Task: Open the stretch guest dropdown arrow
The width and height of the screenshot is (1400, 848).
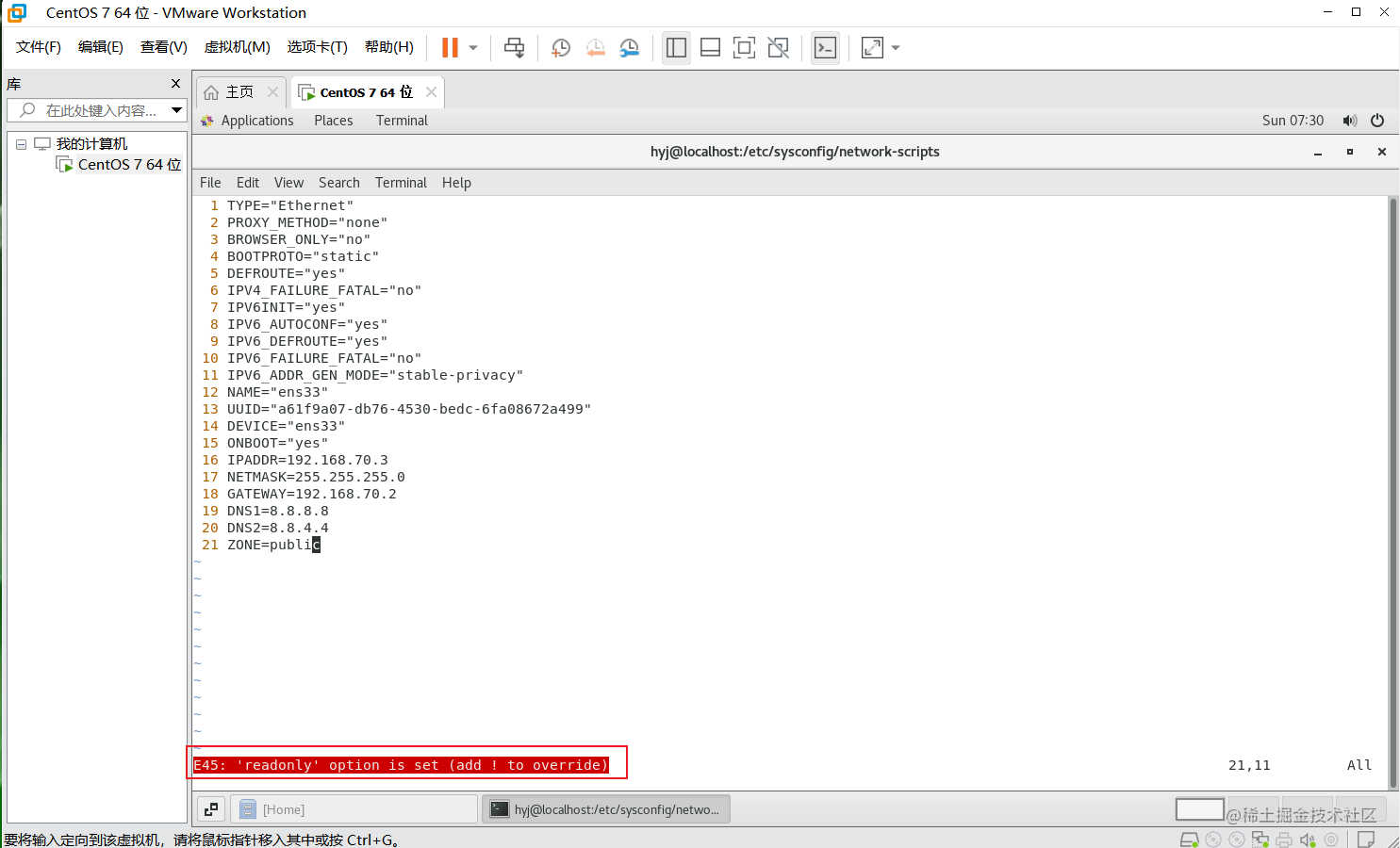Action: [x=896, y=47]
